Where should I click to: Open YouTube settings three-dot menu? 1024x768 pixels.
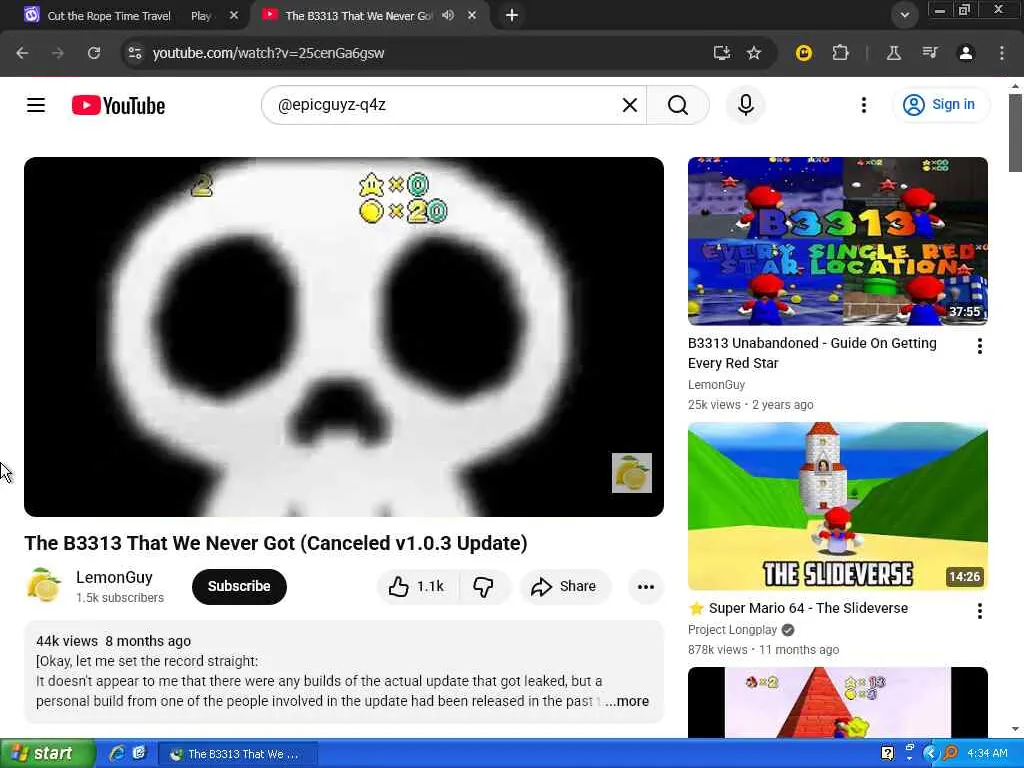(x=863, y=105)
